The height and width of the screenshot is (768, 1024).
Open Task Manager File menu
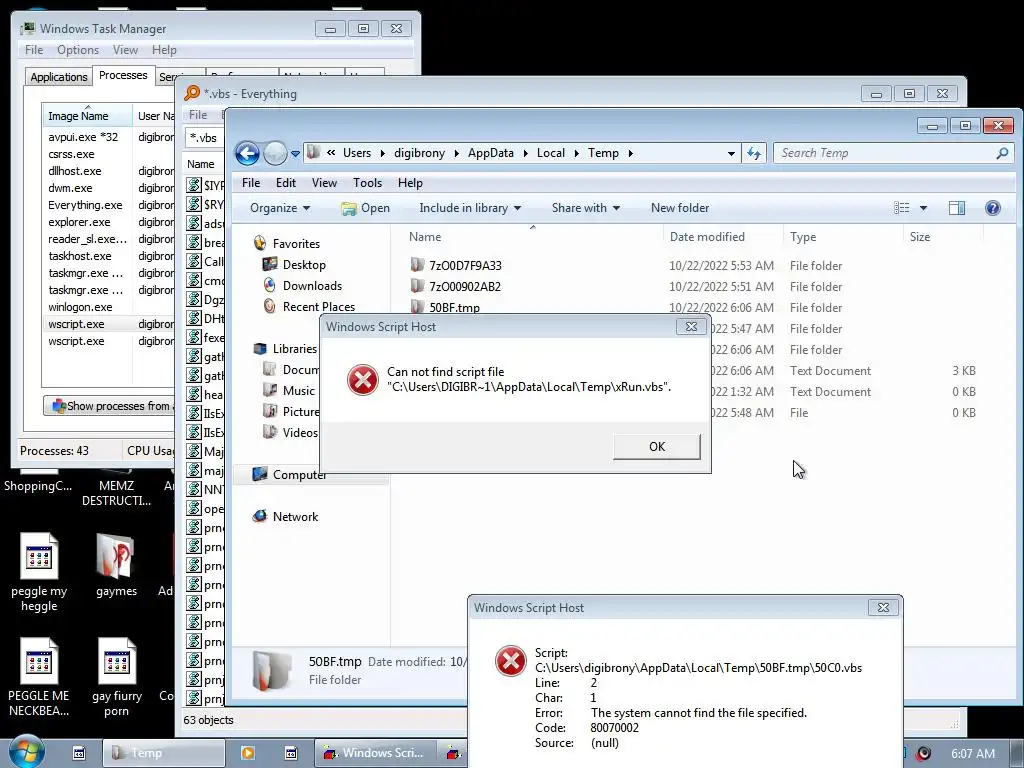(34, 50)
